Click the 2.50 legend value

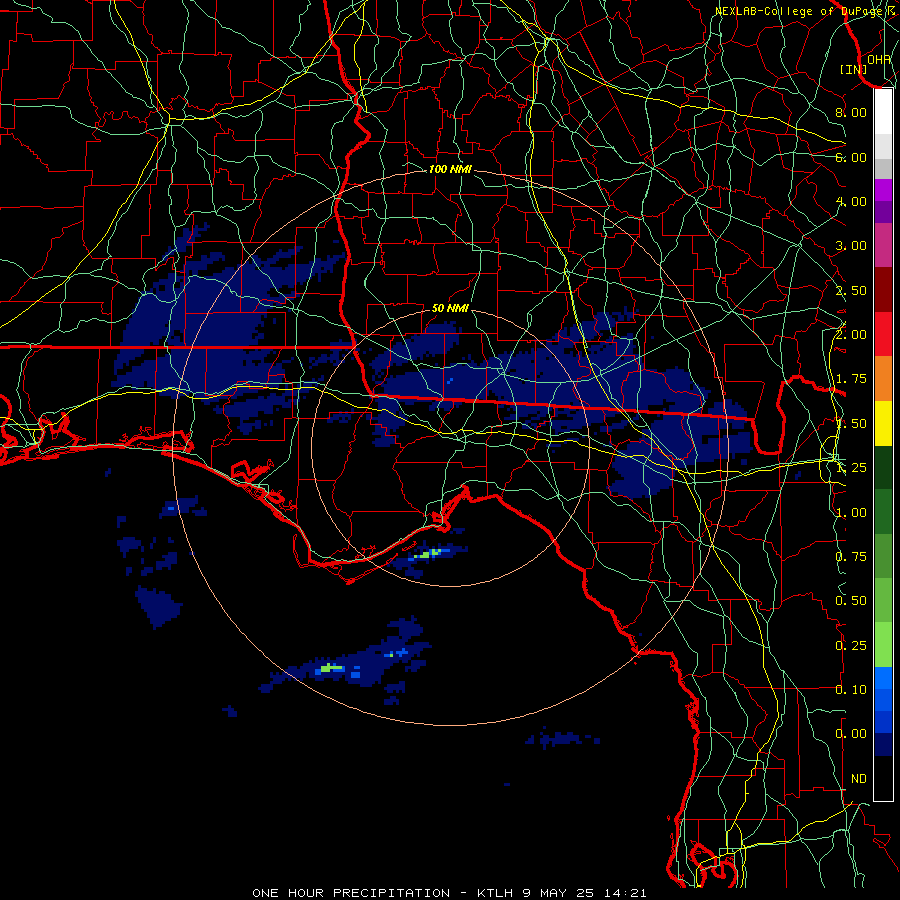[851, 290]
